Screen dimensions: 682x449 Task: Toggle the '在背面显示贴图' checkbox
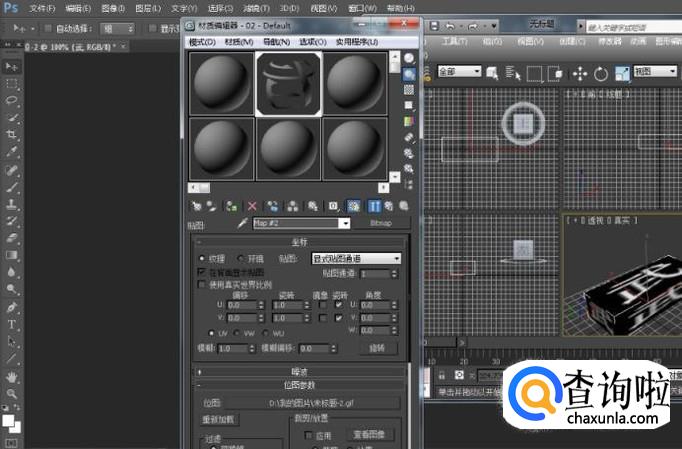coord(201,272)
